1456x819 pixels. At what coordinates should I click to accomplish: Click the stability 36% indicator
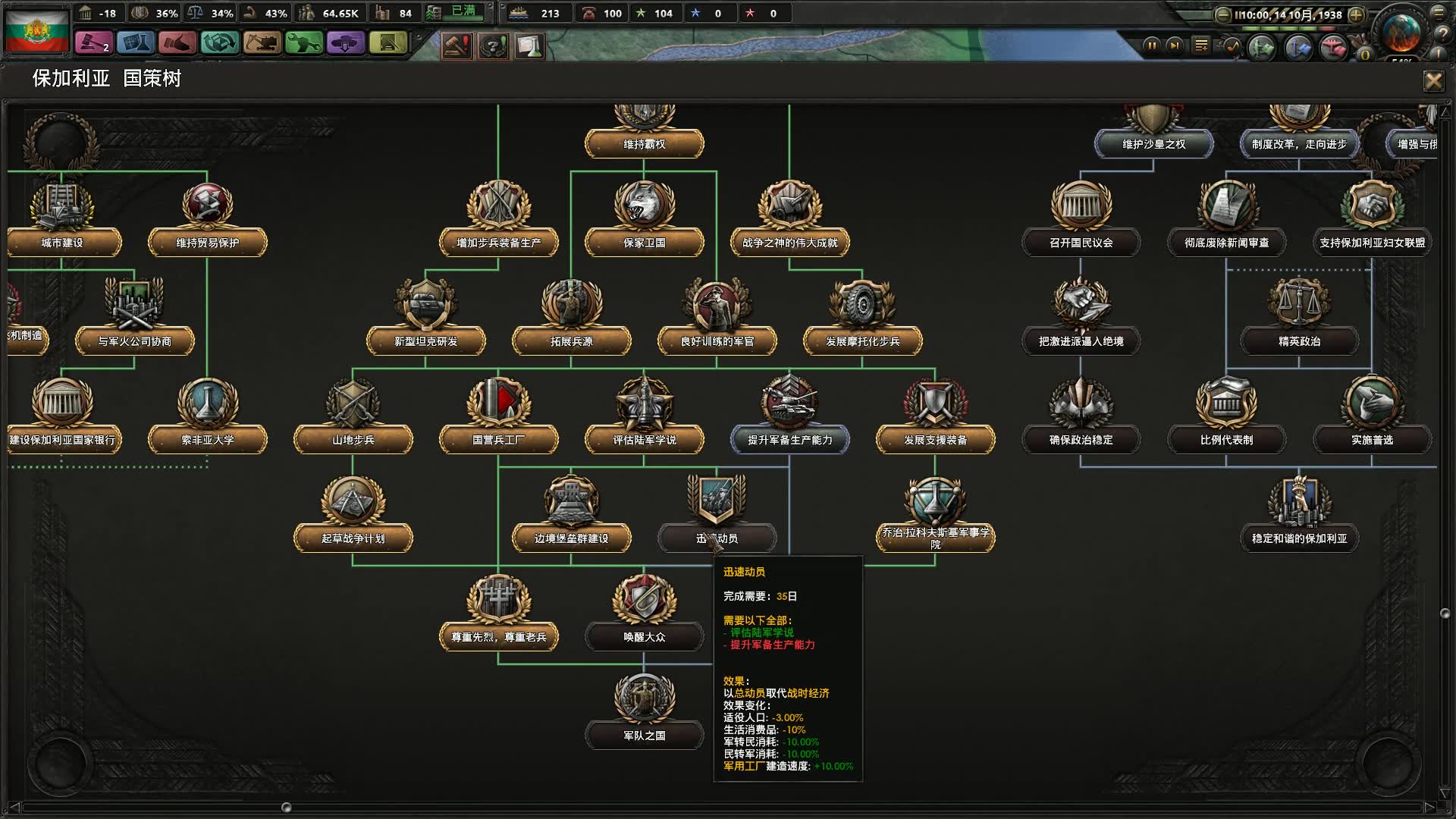[155, 13]
